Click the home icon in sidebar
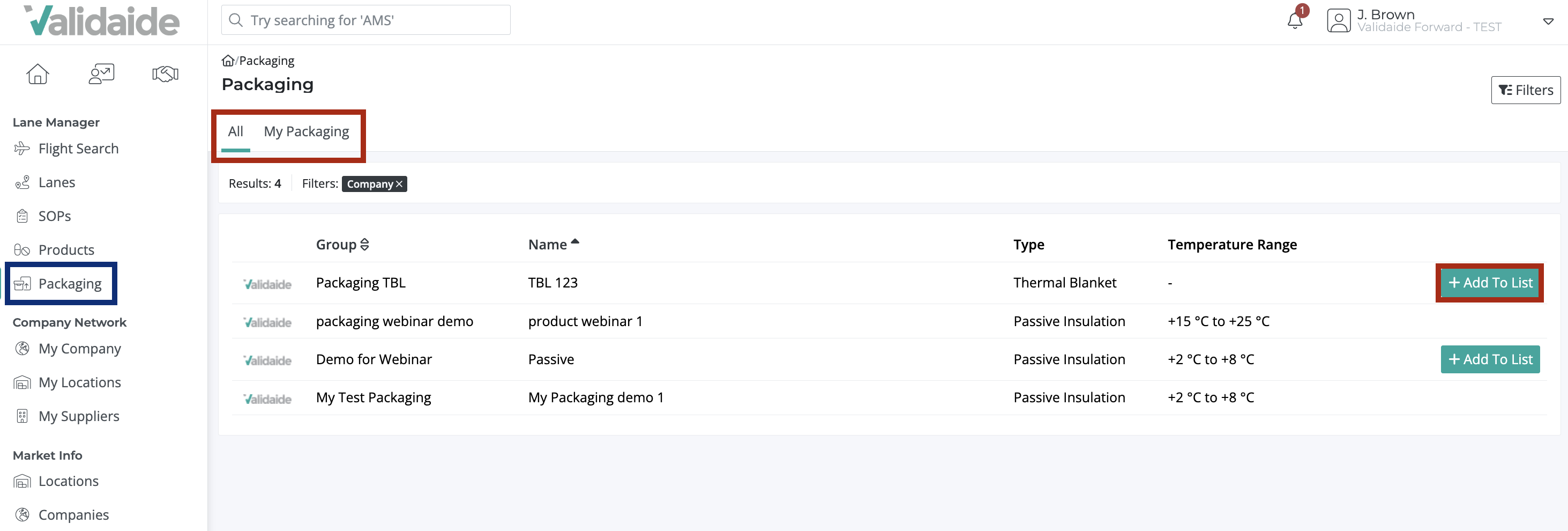The width and height of the screenshot is (1568, 531). [38, 73]
